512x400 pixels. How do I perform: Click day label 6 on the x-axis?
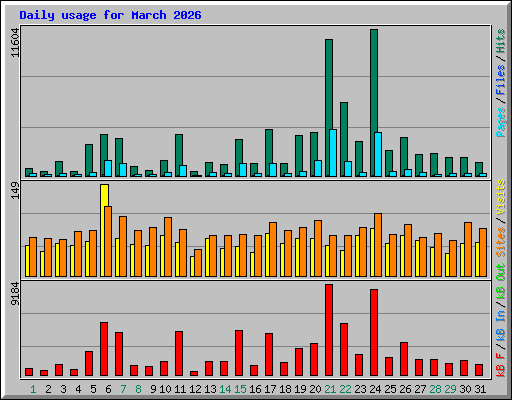[x=108, y=389]
